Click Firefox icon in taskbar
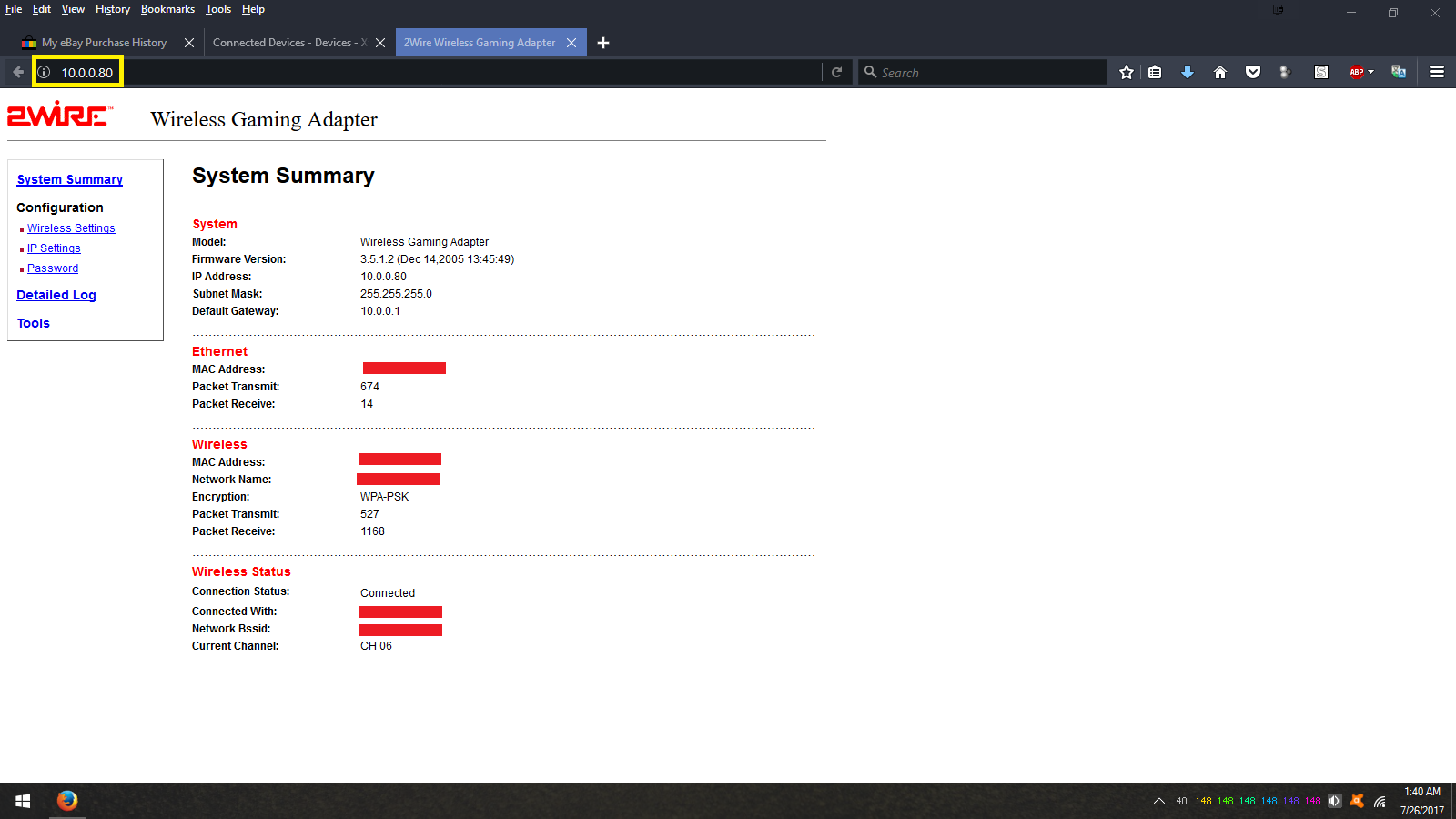1456x819 pixels. (x=67, y=801)
